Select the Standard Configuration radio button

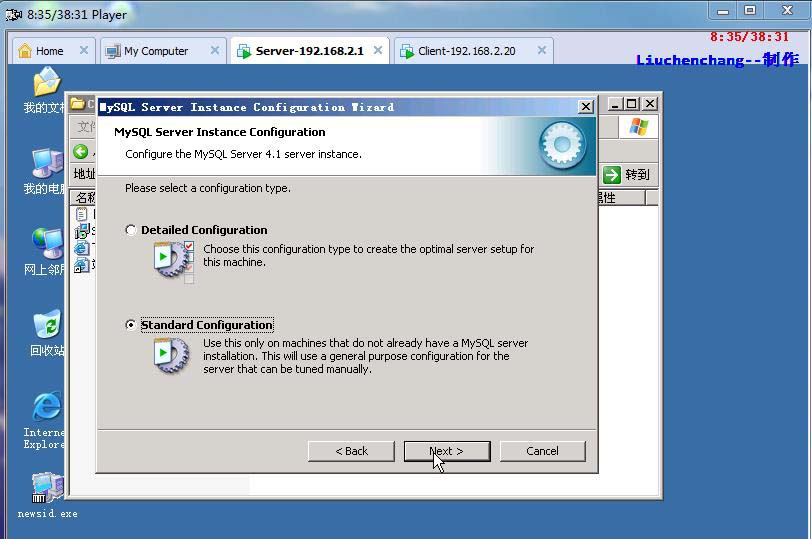(x=130, y=325)
